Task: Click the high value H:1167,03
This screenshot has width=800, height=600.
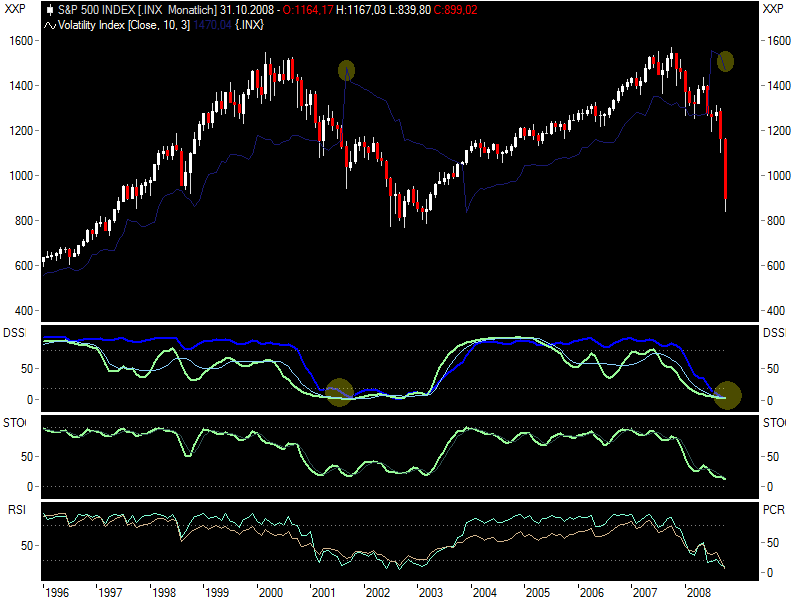Action: [361, 10]
